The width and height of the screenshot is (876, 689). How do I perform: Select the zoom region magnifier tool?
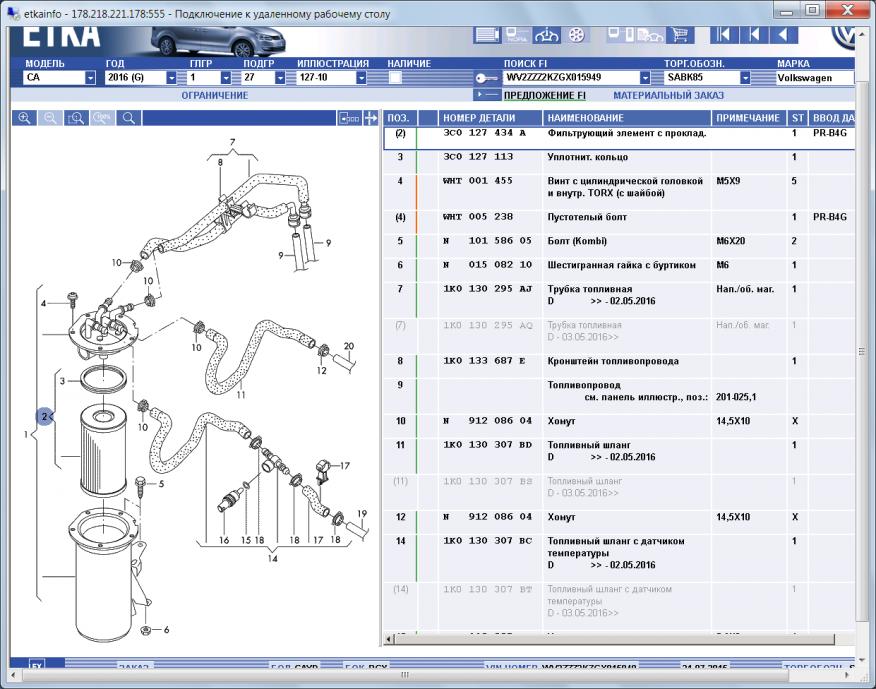76,118
